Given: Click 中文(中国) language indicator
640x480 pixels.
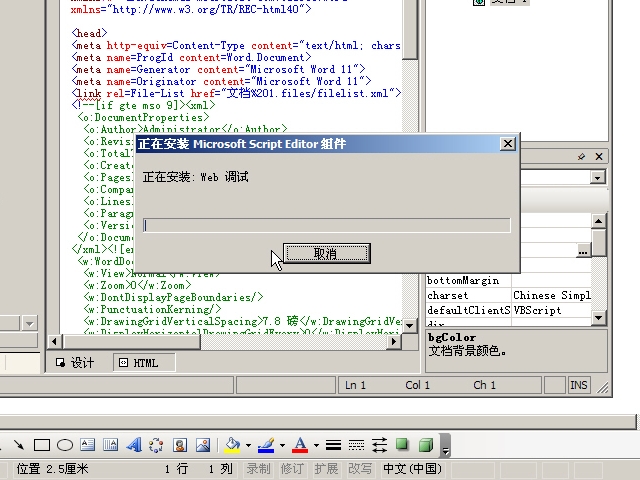Looking at the screenshot, I should (412, 469).
